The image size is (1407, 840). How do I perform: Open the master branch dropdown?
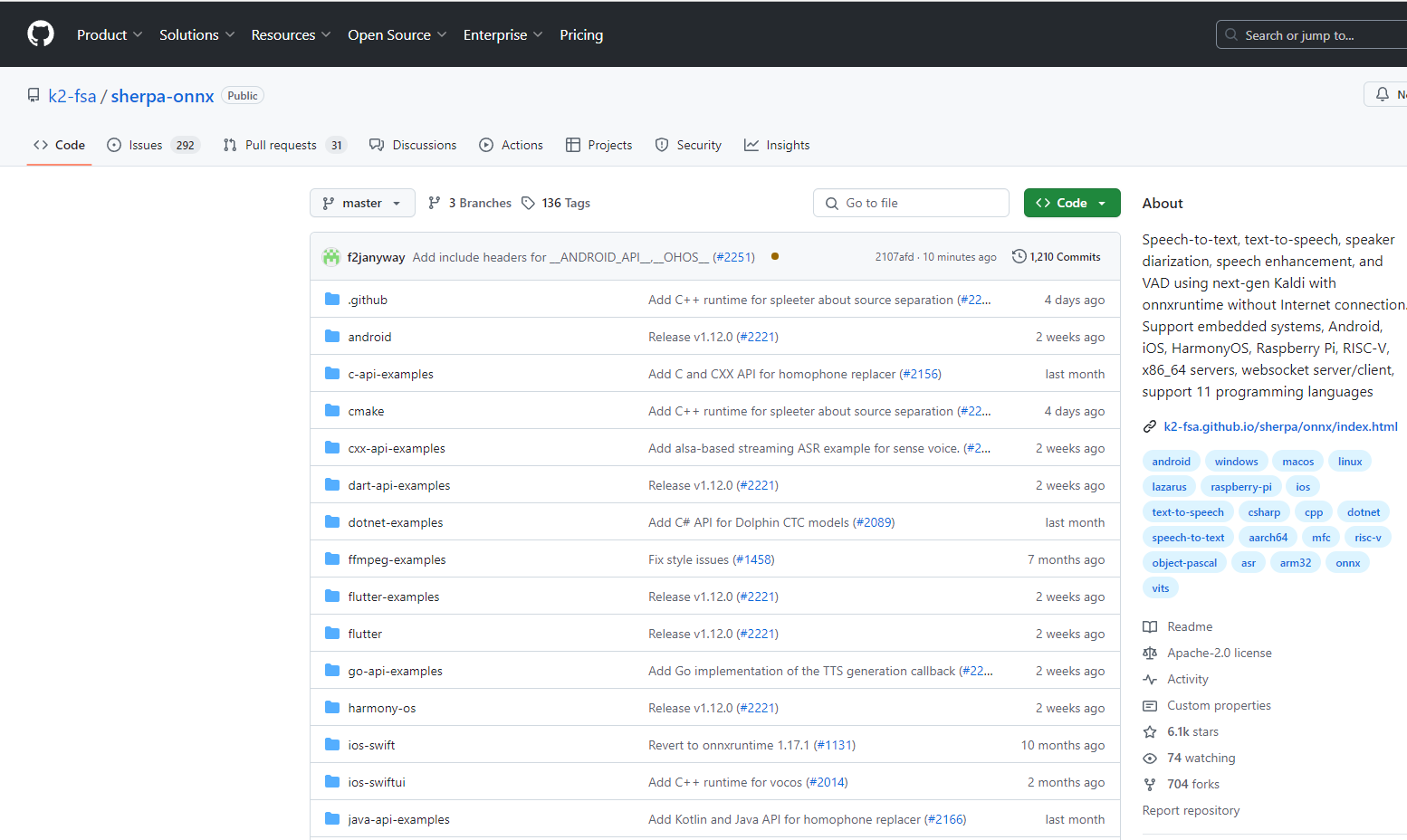point(362,203)
